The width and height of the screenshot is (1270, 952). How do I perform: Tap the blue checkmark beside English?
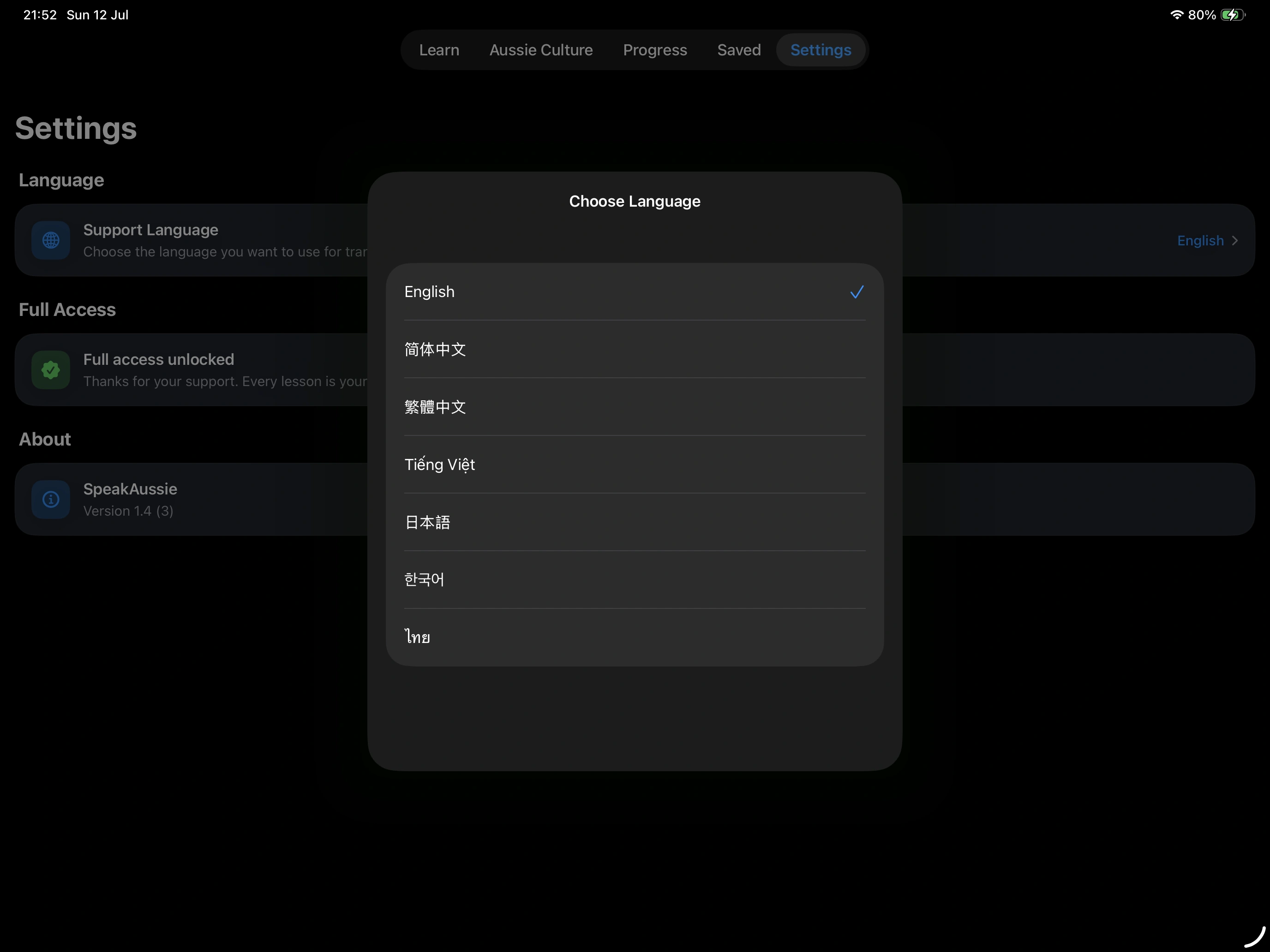click(x=857, y=292)
